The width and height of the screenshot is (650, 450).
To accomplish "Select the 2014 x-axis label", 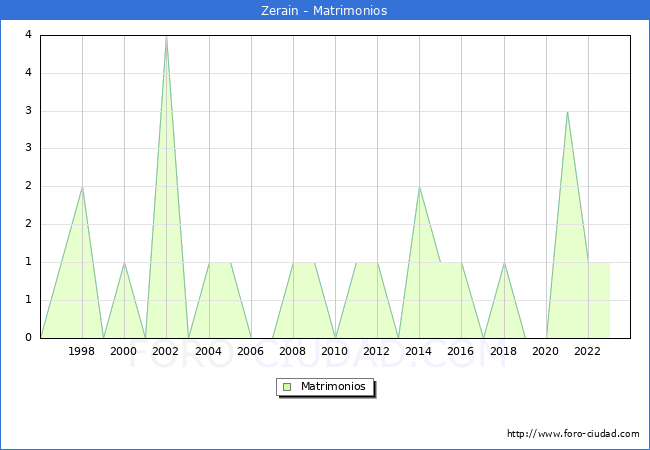I will [x=419, y=351].
